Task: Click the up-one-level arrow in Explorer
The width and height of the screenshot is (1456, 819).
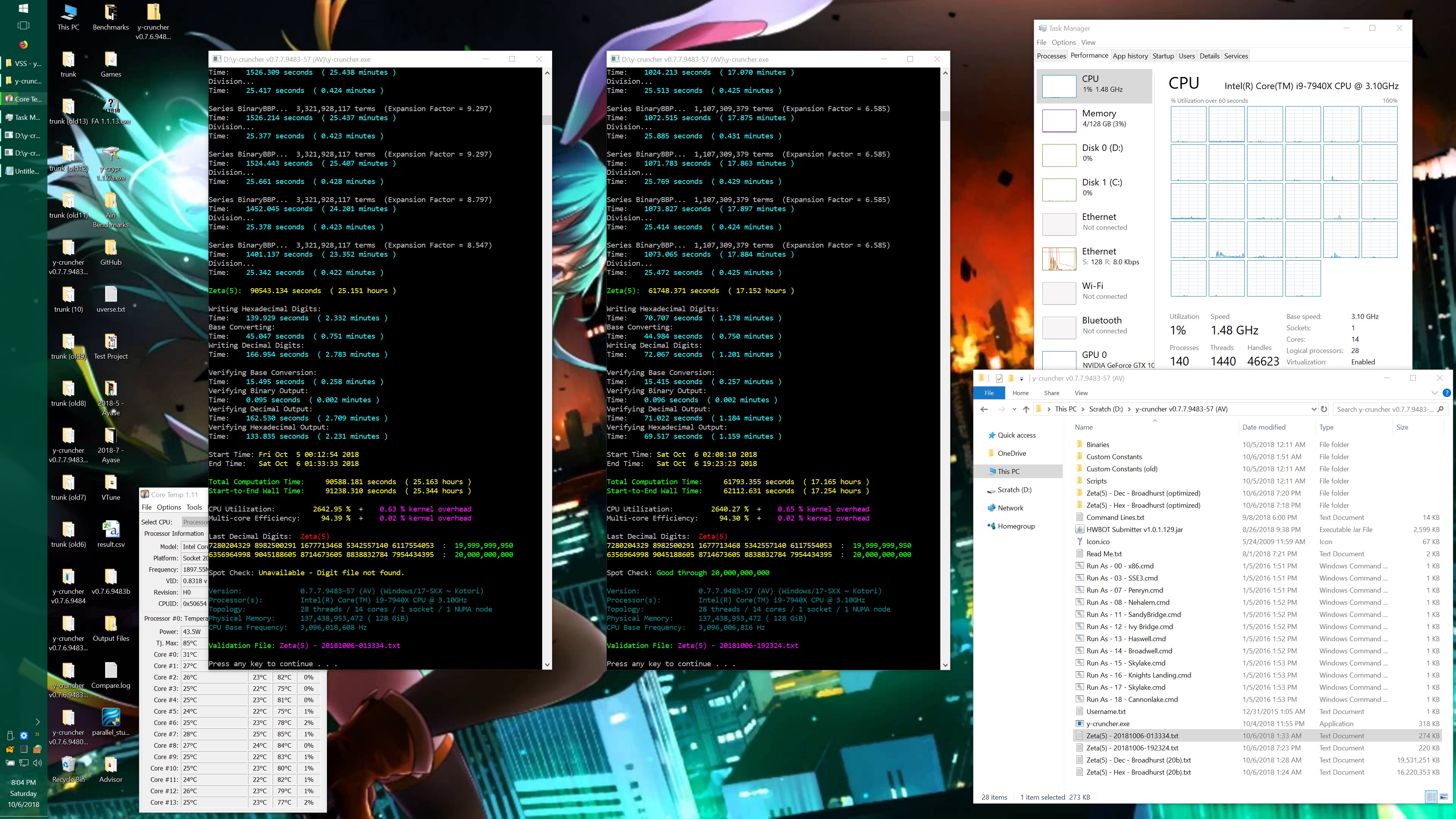Action: [1026, 409]
